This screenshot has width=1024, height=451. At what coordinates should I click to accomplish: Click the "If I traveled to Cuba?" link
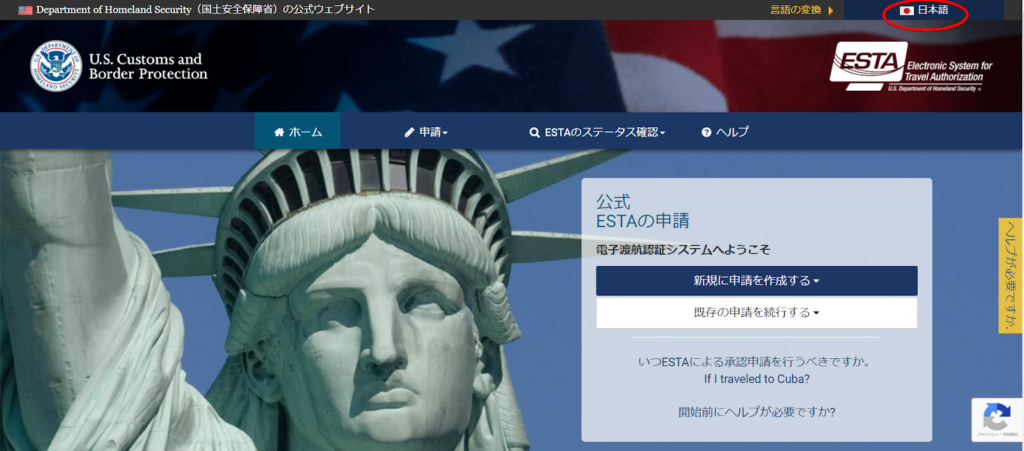(756, 379)
